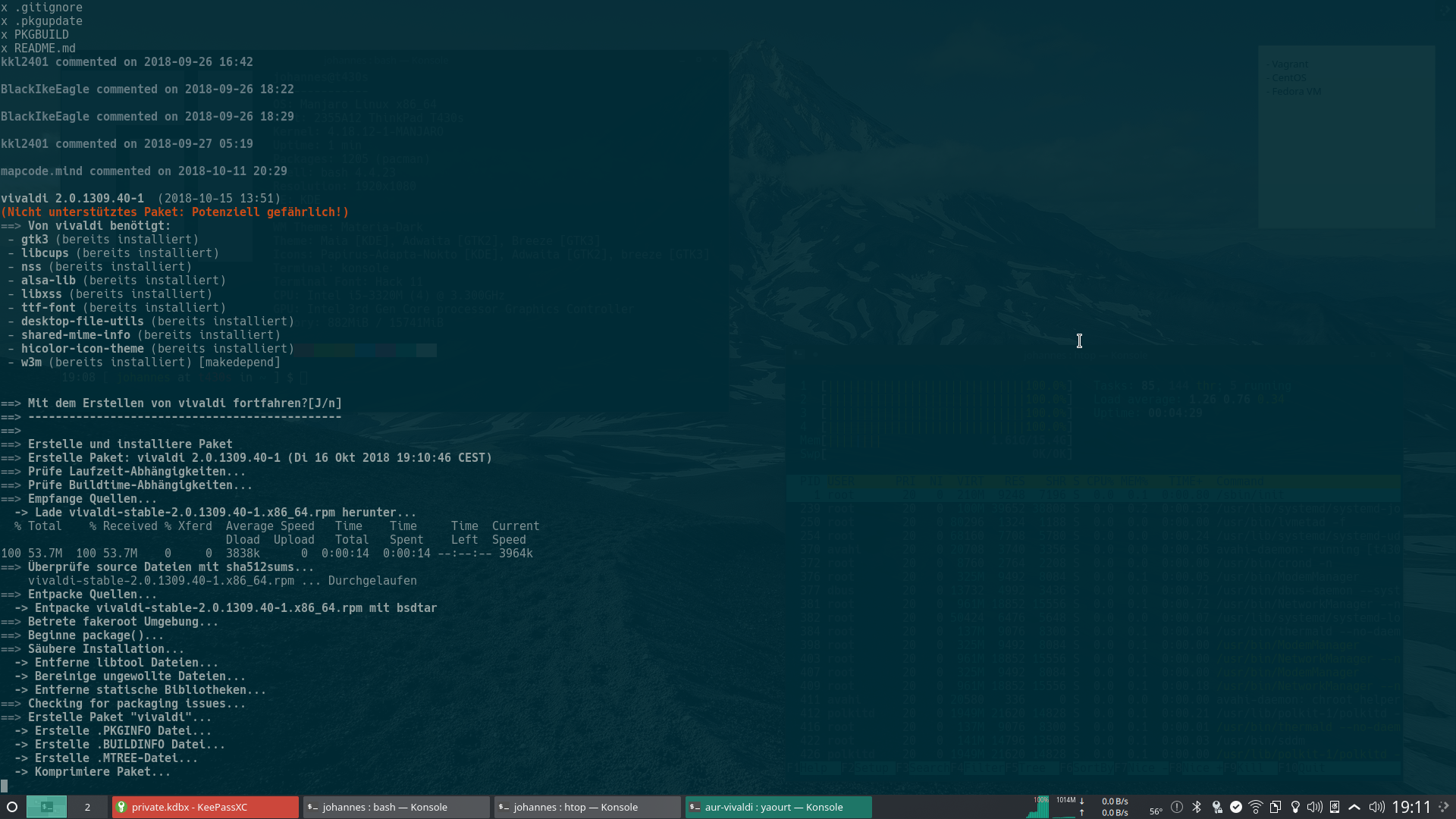This screenshot has height=819, width=1456.
Task: Expand hidden tray icons with the chevron
Action: [1354, 807]
